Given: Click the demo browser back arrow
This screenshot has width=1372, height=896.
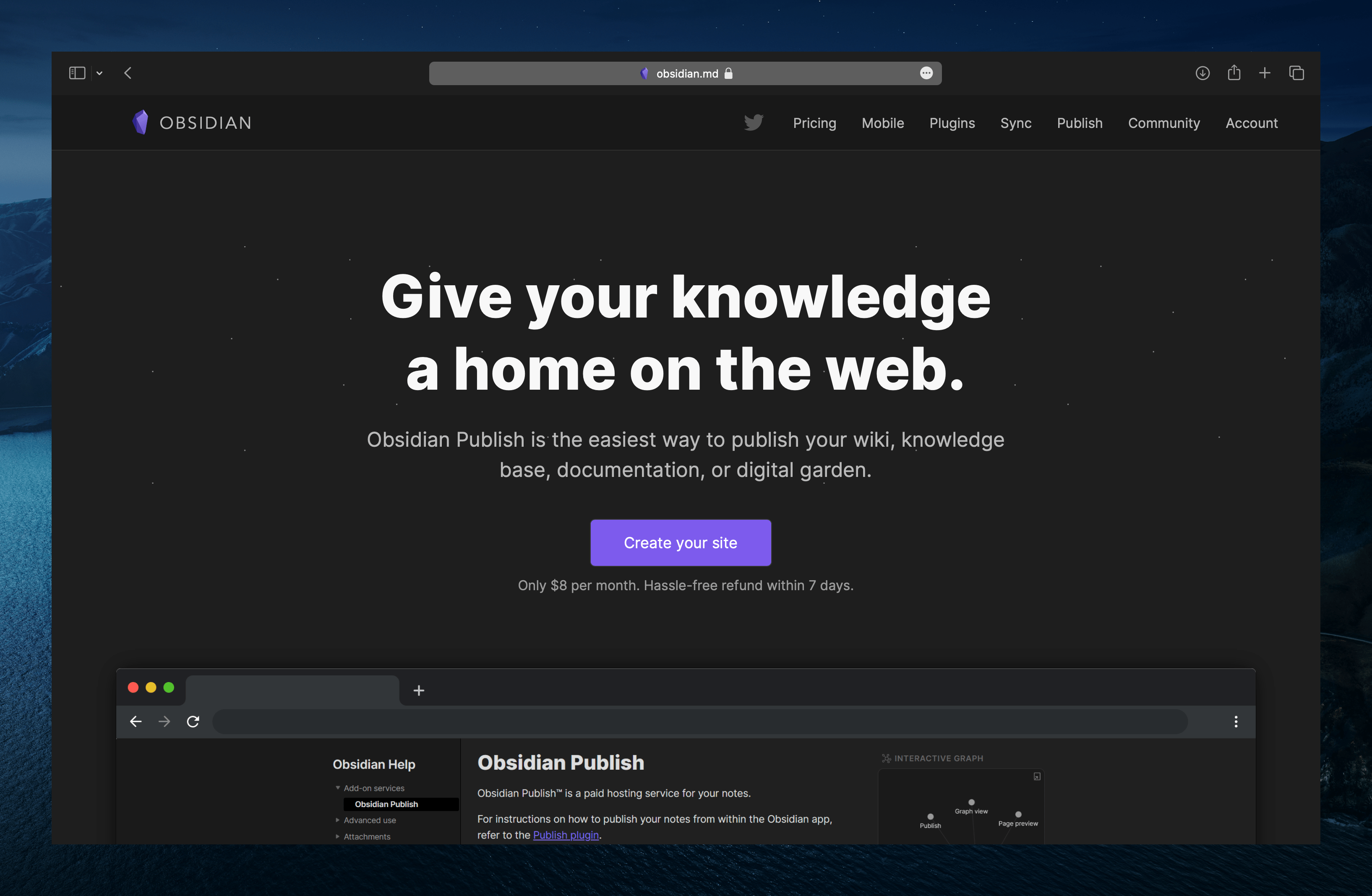Looking at the screenshot, I should click(136, 721).
